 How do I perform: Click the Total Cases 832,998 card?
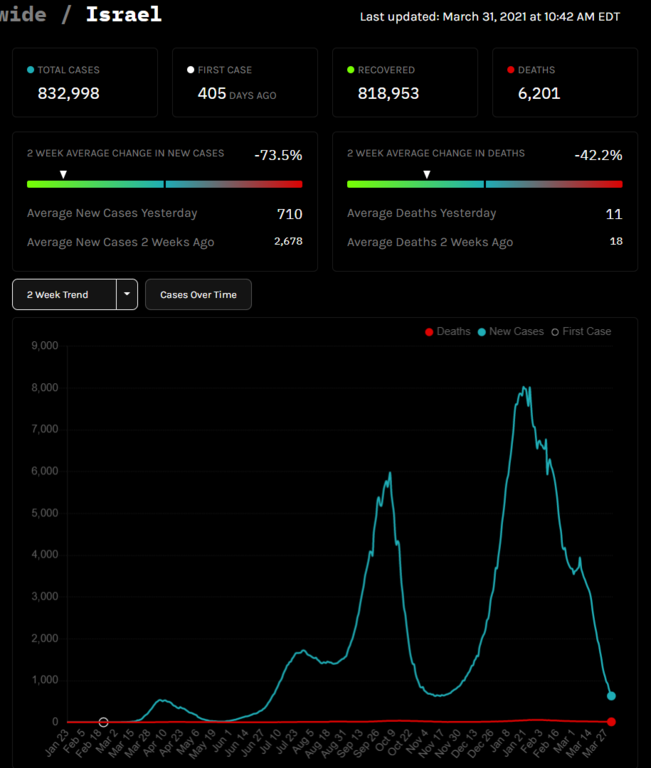84,83
